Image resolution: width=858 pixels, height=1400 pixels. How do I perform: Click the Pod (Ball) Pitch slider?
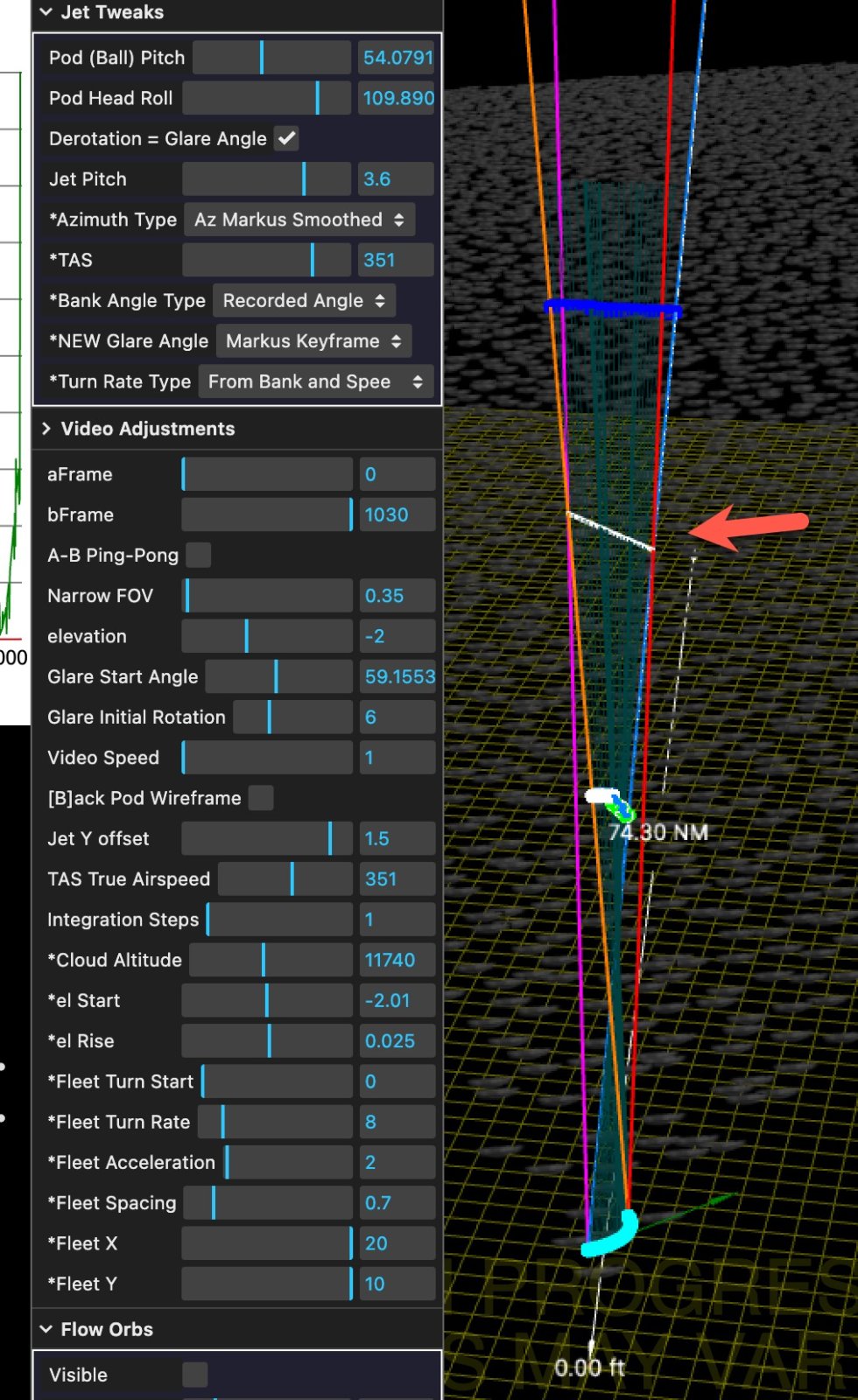[x=271, y=58]
